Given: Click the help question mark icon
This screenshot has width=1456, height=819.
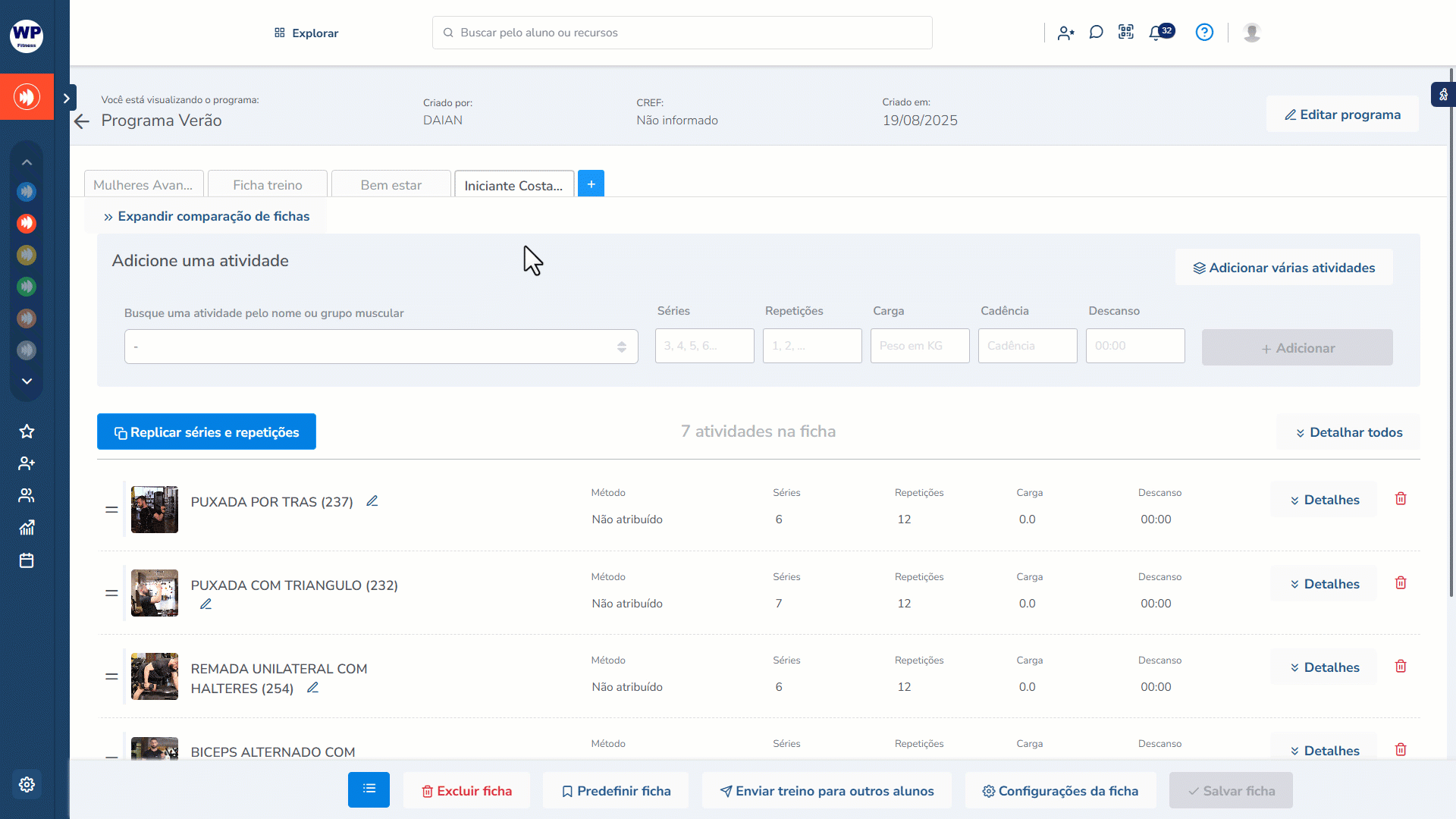Looking at the screenshot, I should (x=1204, y=33).
